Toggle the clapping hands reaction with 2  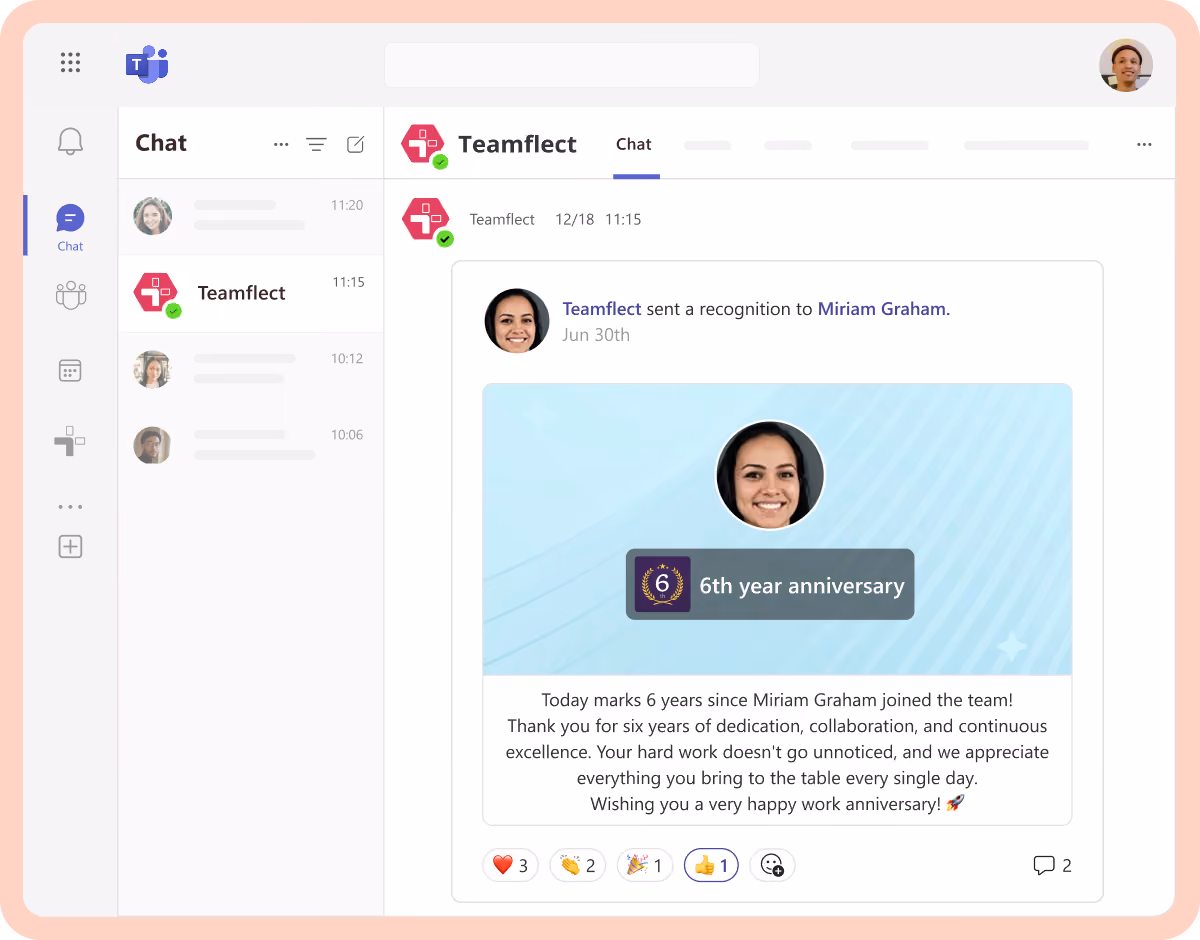[578, 865]
